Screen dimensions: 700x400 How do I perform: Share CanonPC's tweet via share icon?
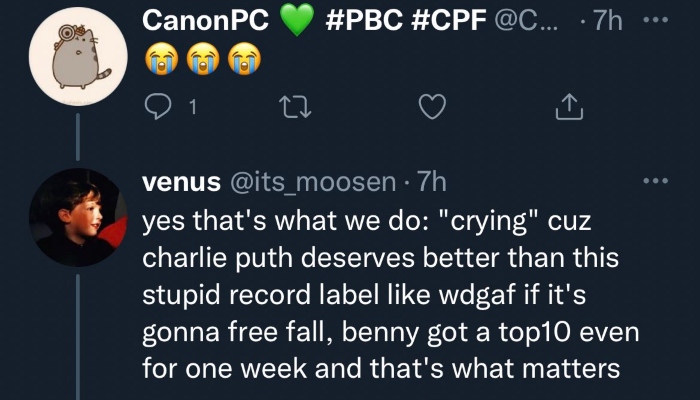567,106
